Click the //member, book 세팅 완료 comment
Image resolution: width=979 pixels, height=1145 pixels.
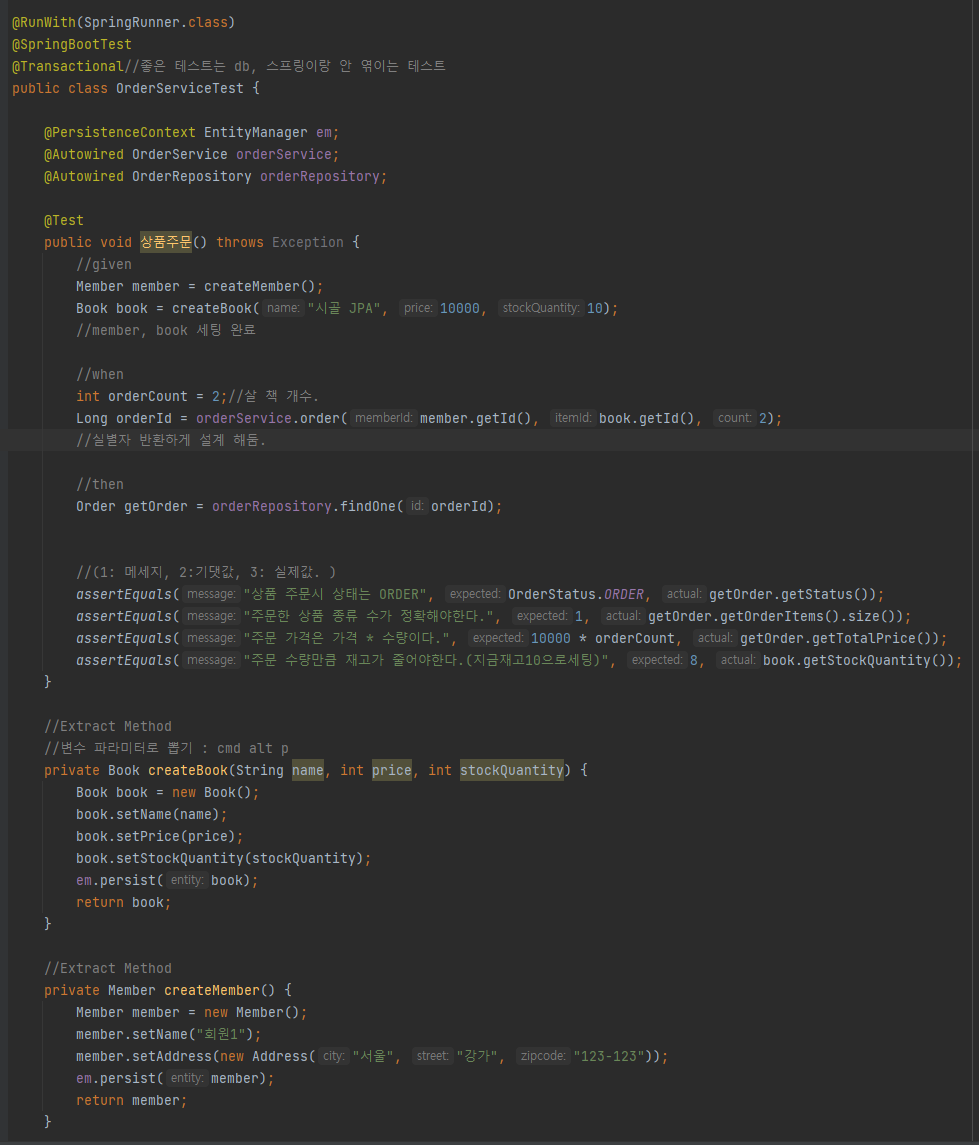pos(166,330)
